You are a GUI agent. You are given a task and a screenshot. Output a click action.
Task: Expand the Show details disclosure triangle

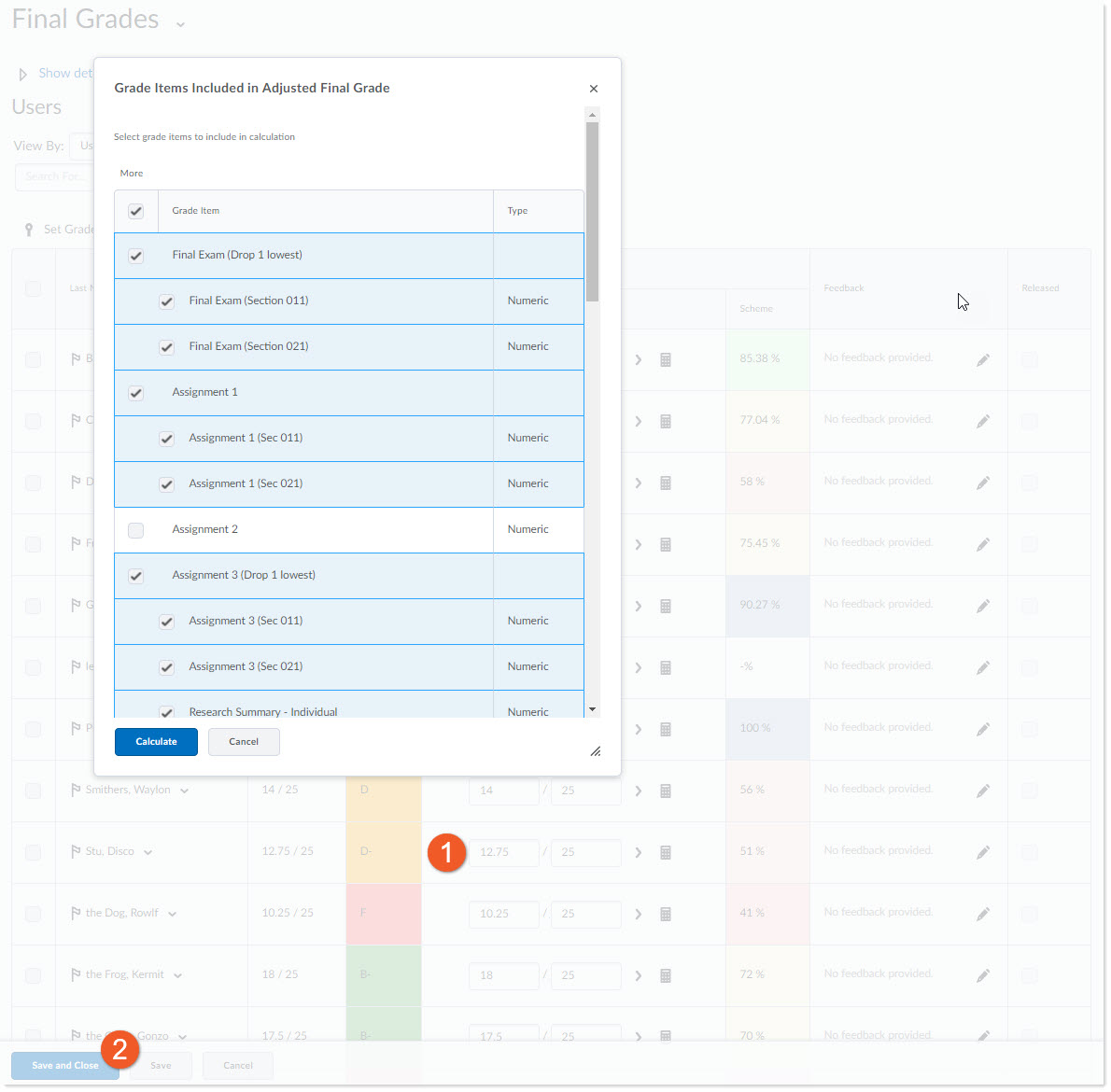point(22,74)
